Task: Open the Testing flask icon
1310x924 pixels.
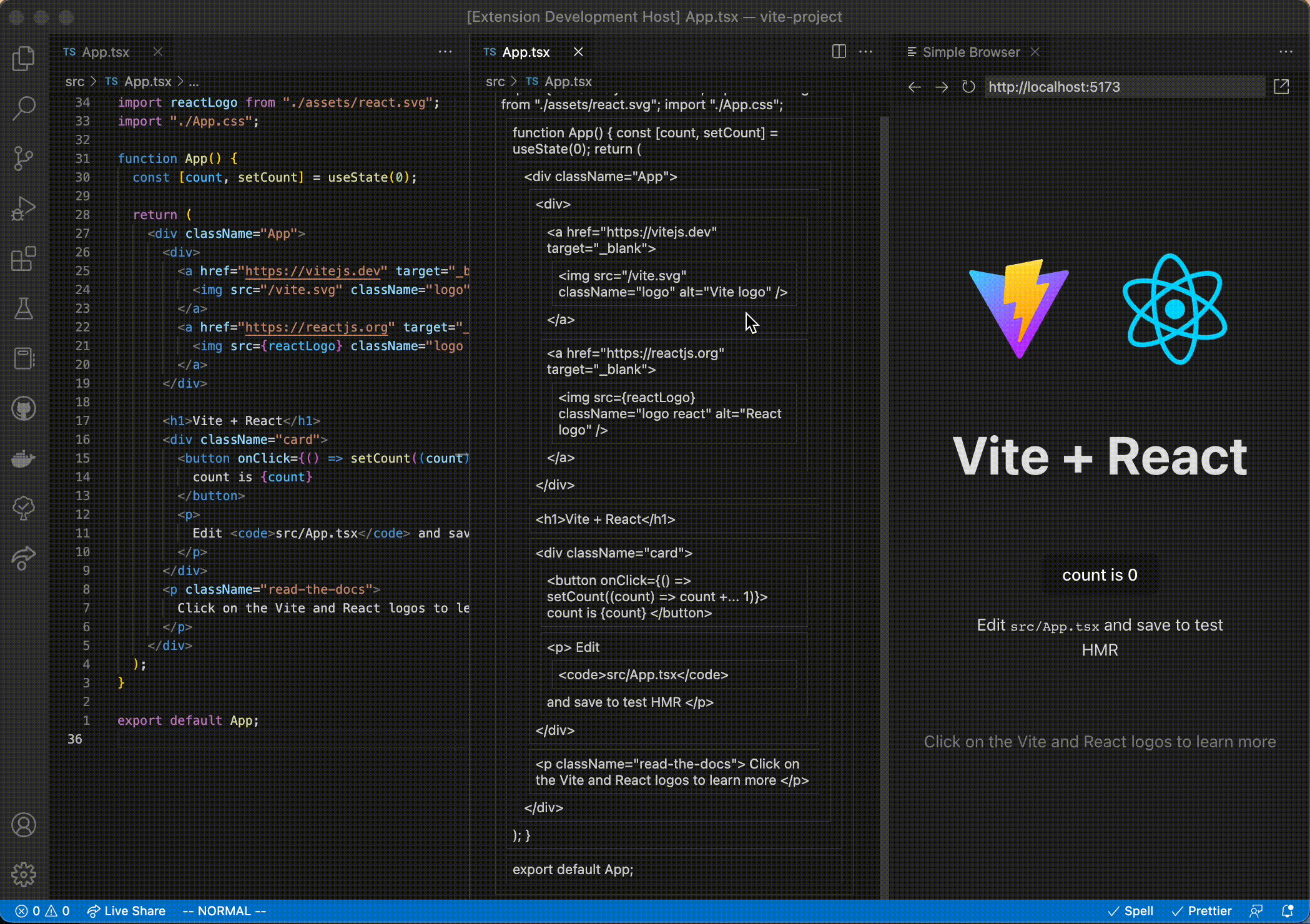Action: [24, 308]
